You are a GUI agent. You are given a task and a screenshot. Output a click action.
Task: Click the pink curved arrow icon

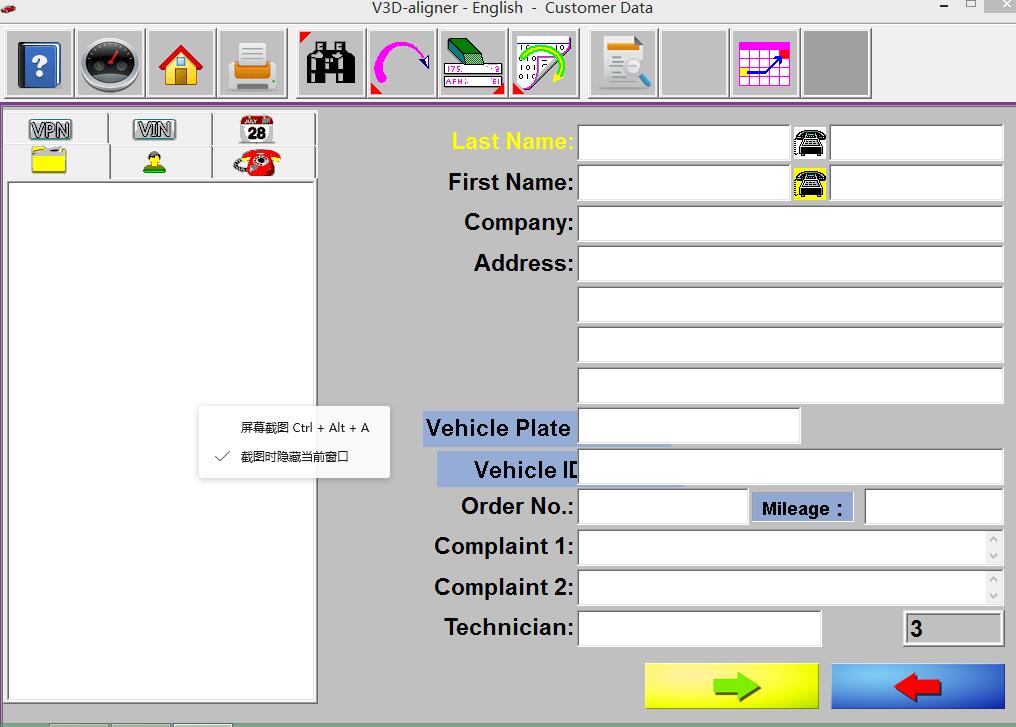coord(401,64)
